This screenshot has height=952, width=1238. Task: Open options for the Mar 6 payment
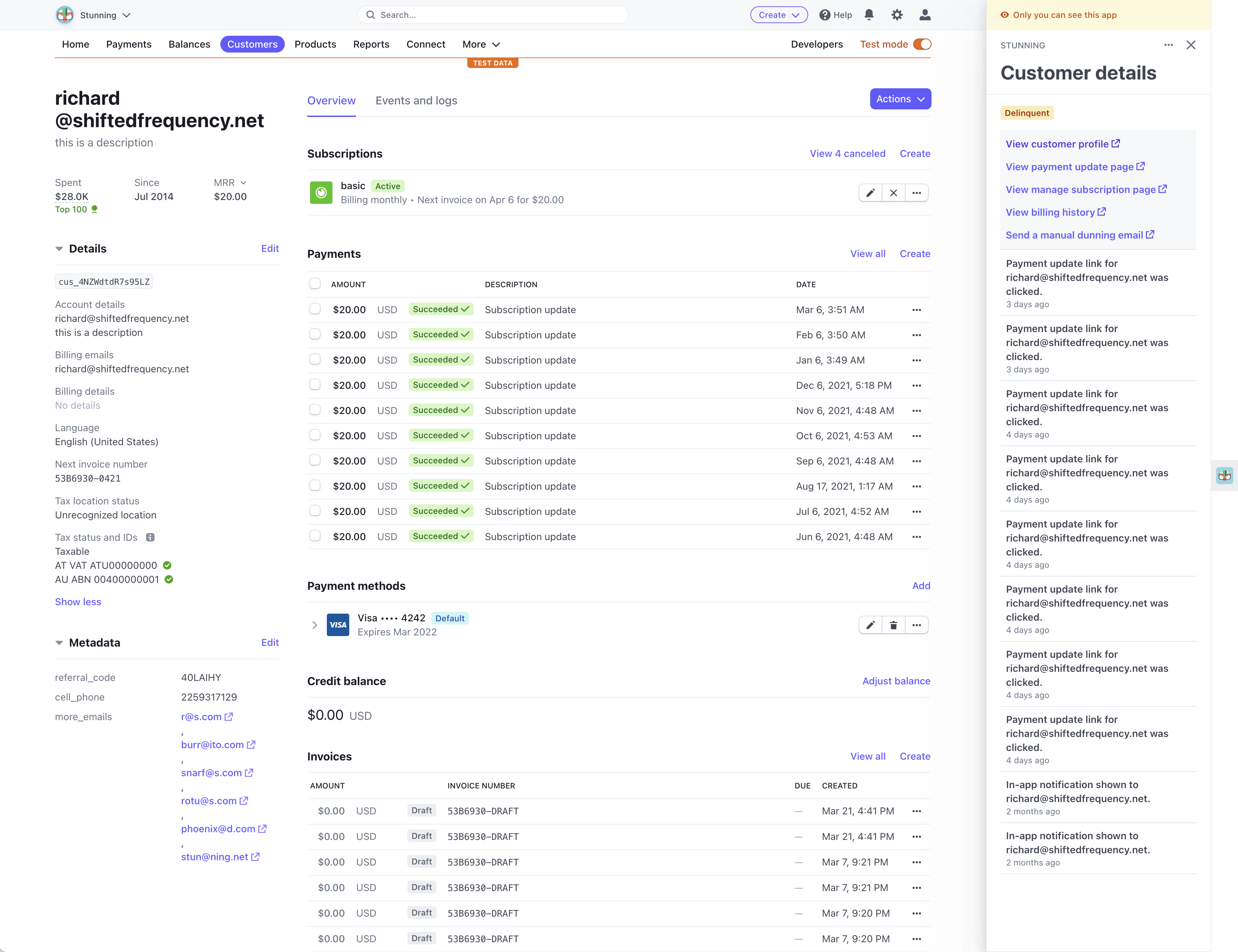(917, 310)
